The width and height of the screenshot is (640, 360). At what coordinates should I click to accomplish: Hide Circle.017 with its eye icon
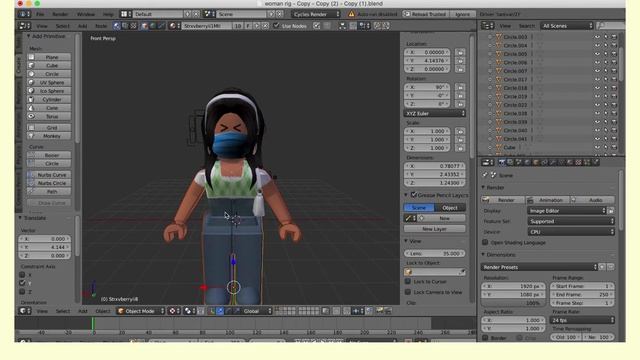click(x=597, y=80)
